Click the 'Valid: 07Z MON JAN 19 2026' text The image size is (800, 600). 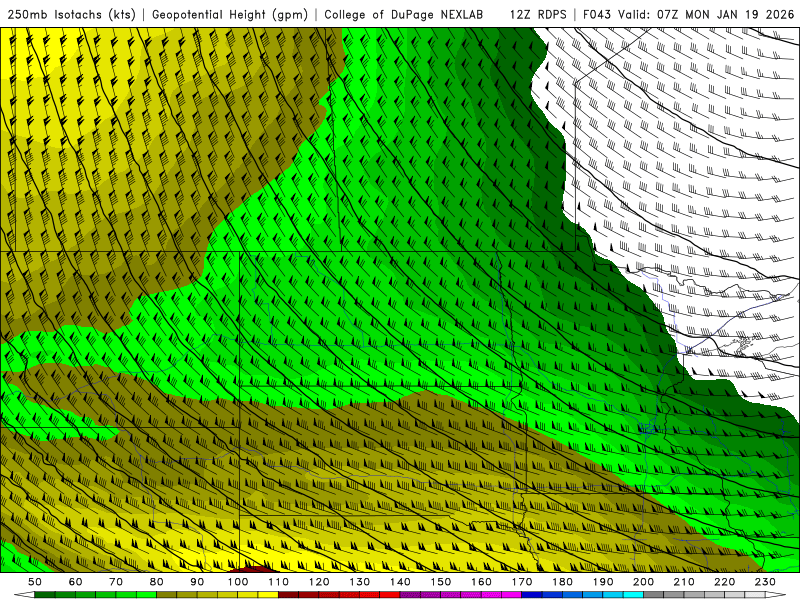pos(706,14)
